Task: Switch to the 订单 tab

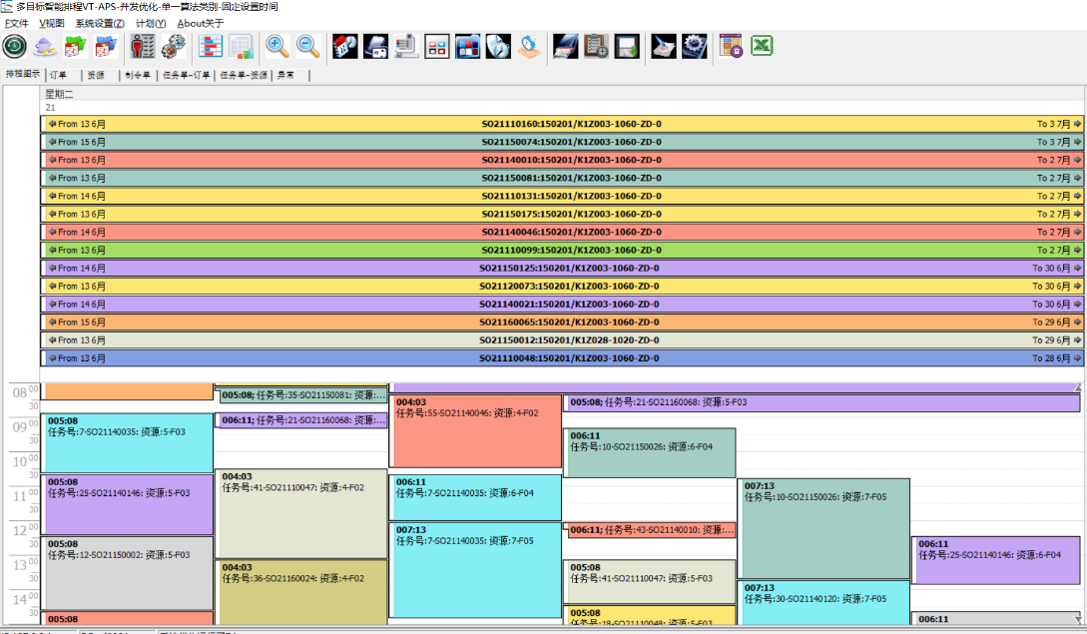Action: coord(59,75)
